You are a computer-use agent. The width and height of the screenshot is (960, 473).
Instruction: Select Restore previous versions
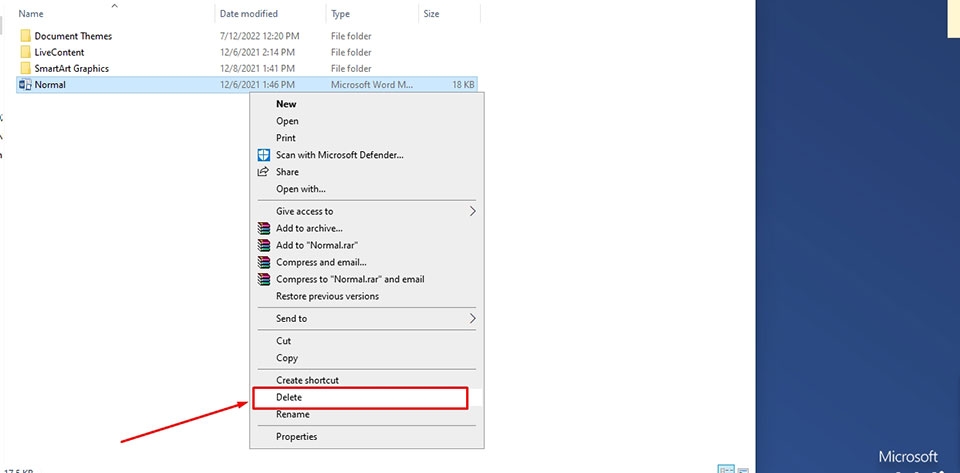coord(328,296)
